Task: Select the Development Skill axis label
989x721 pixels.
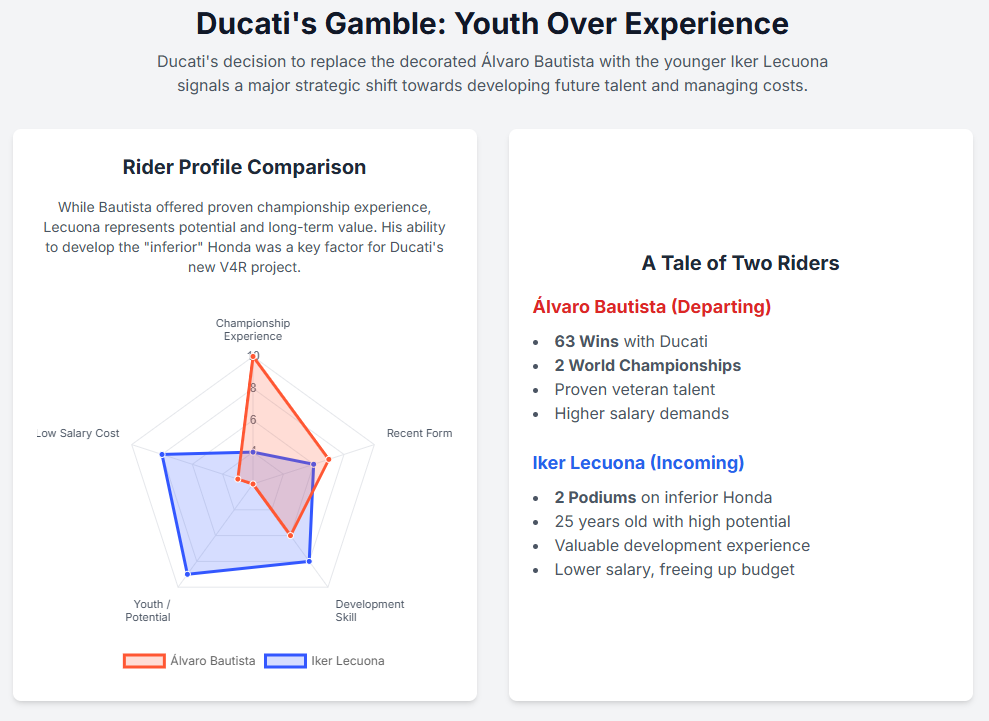Action: click(369, 610)
